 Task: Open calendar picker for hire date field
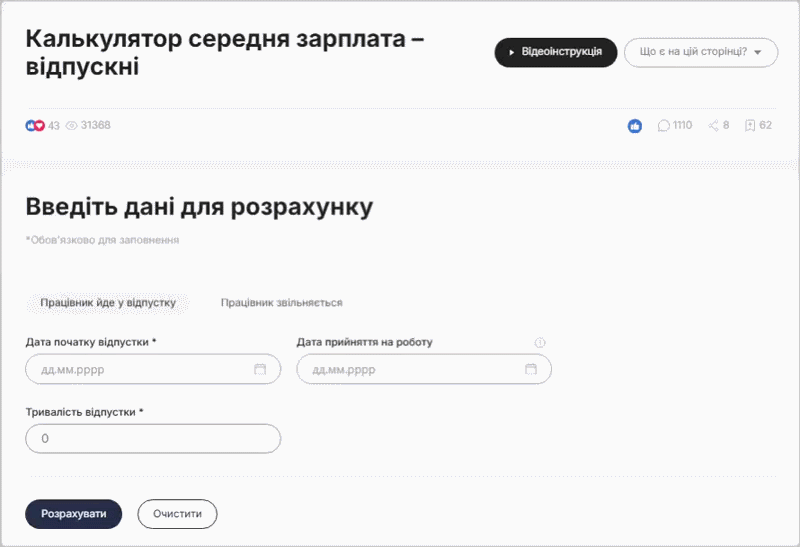click(531, 369)
